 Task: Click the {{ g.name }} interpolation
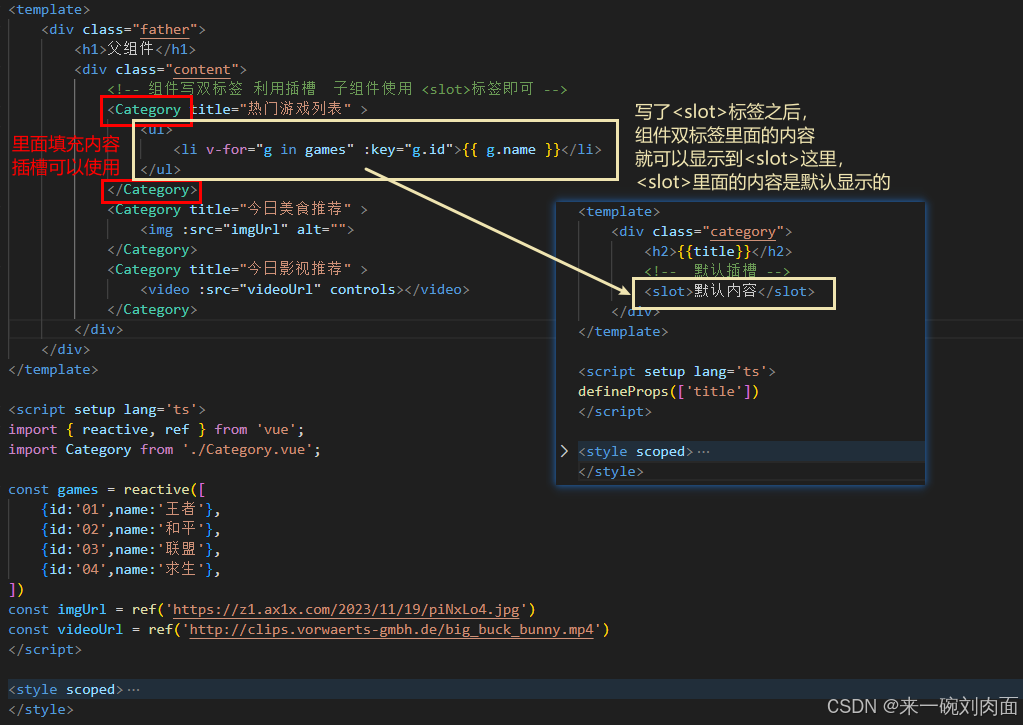point(512,149)
